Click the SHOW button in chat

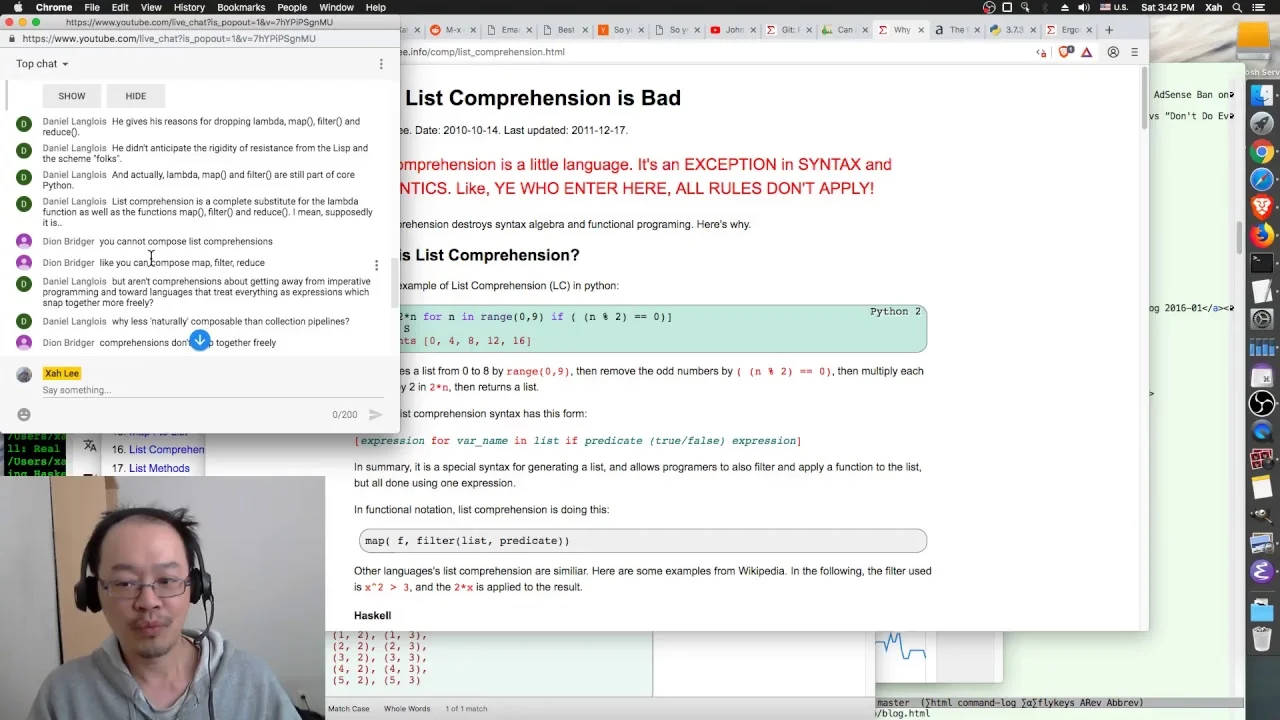(72, 96)
